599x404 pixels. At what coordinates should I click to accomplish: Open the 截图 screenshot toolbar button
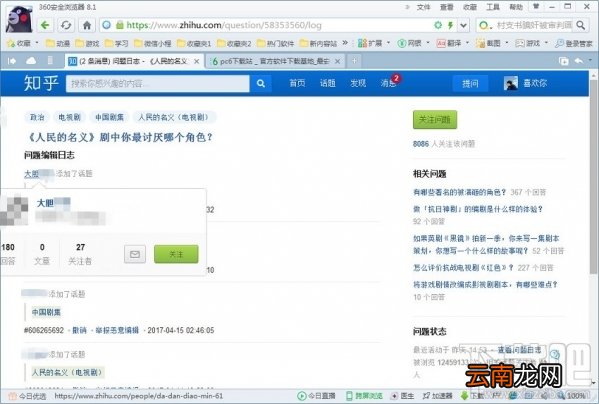coord(488,43)
